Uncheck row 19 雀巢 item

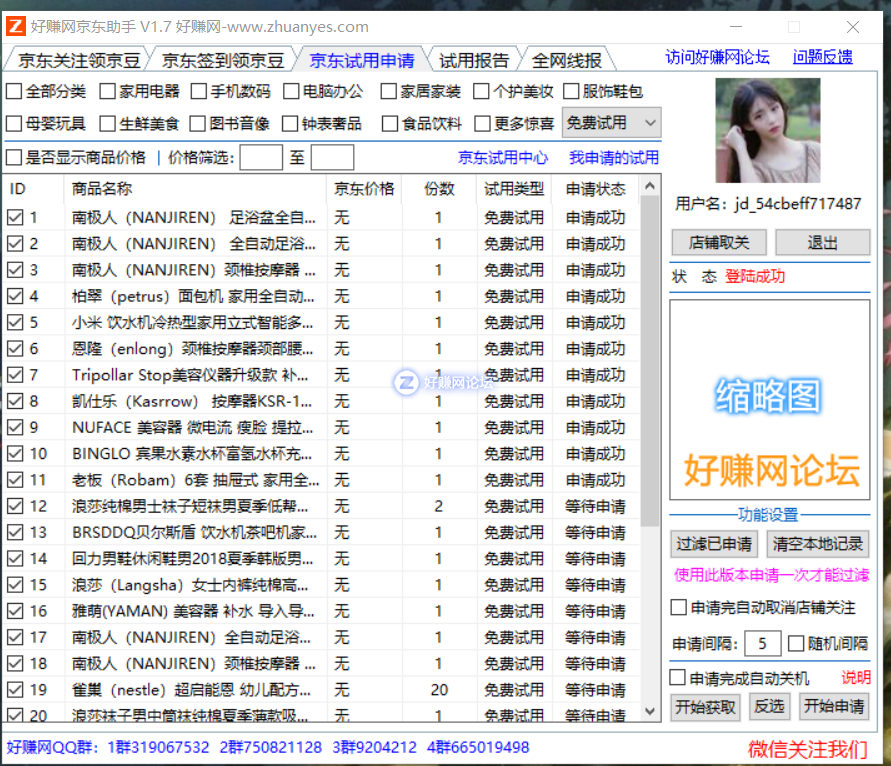[15, 690]
